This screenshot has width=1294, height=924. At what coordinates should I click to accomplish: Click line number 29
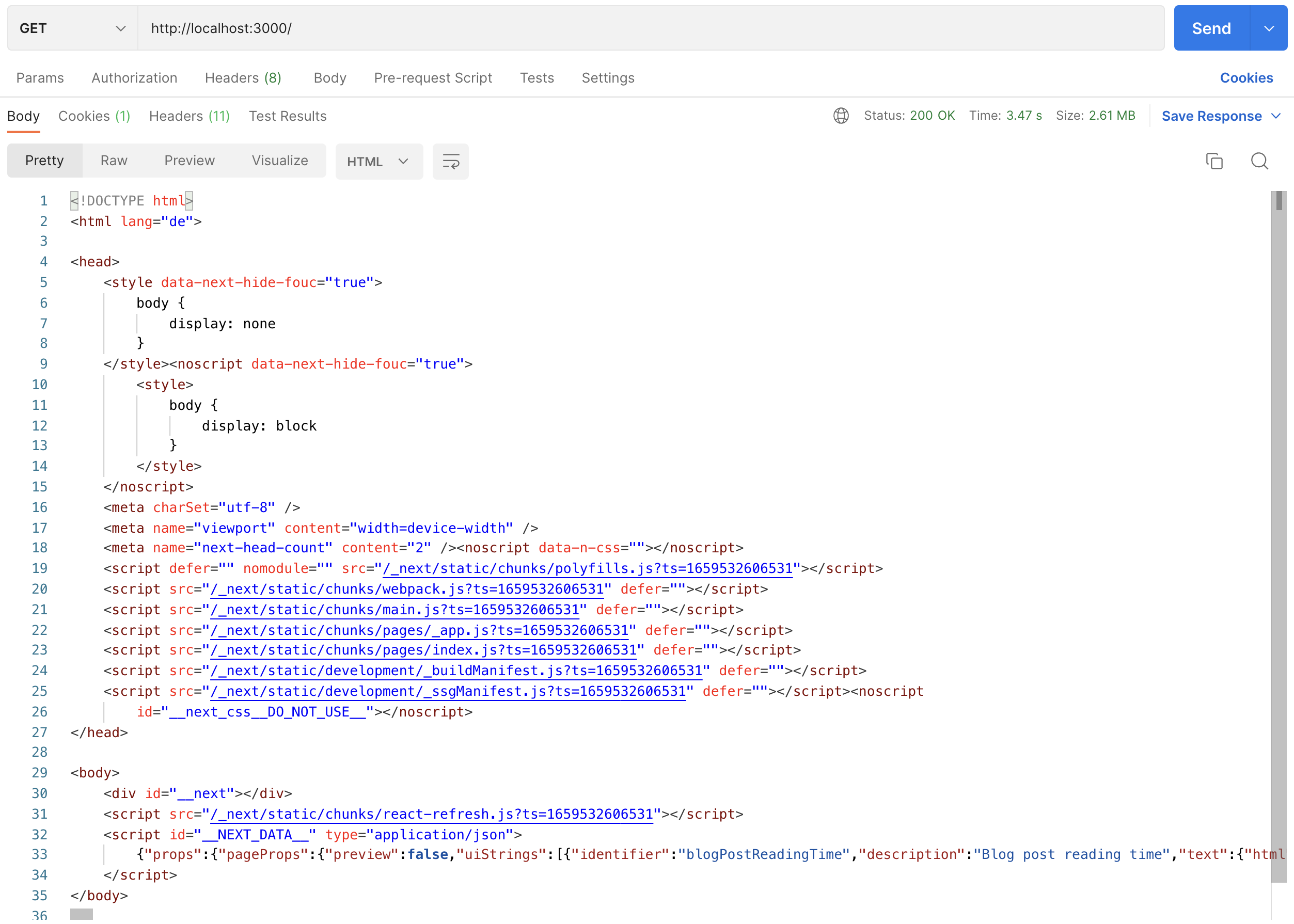[x=40, y=773]
